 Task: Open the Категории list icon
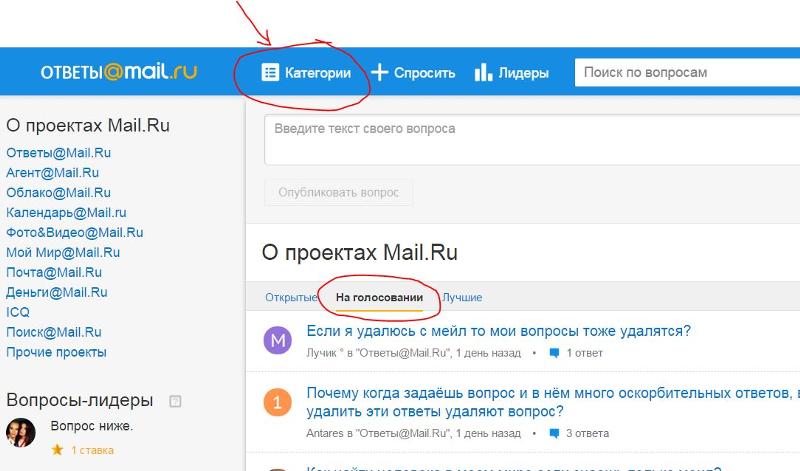[270, 72]
